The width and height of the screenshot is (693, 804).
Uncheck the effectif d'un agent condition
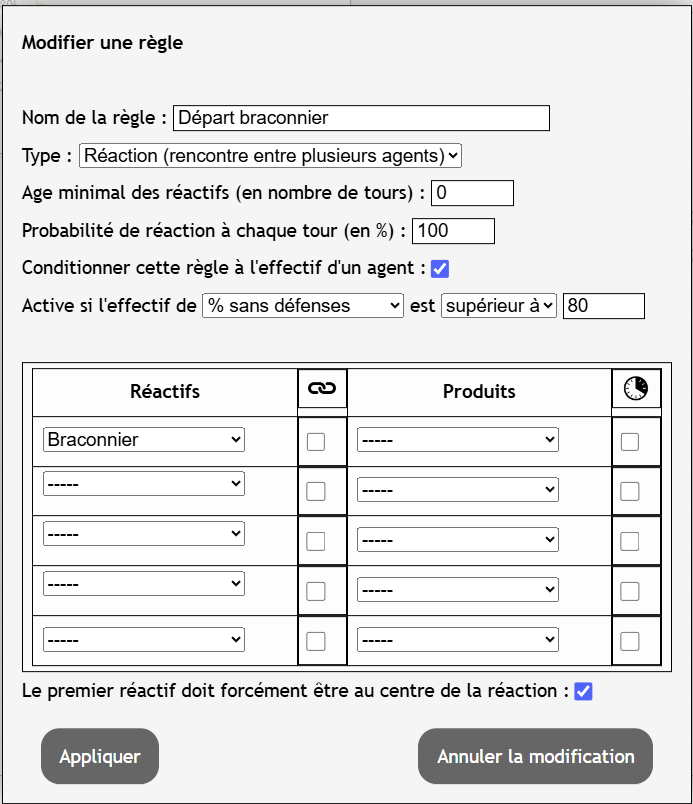(440, 269)
